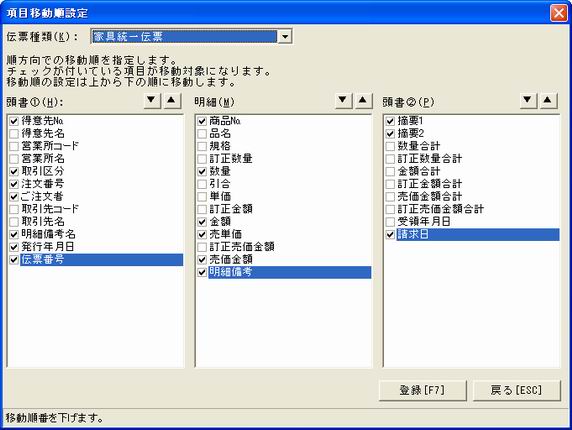Click the 登録[F7] button
Image resolution: width=572 pixels, height=430 pixels.
tap(423, 391)
